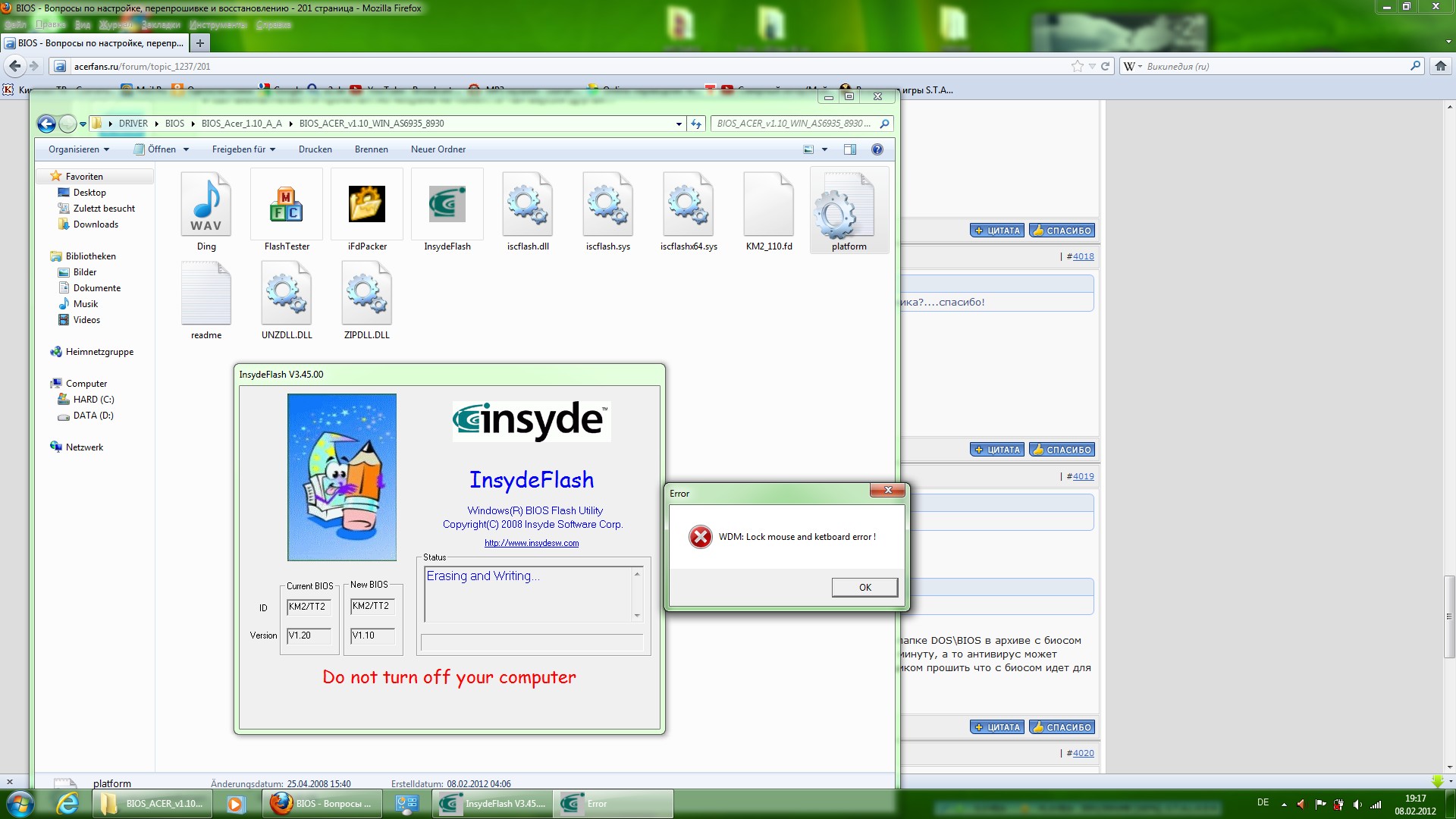Open the Windows Start orb

click(x=20, y=804)
